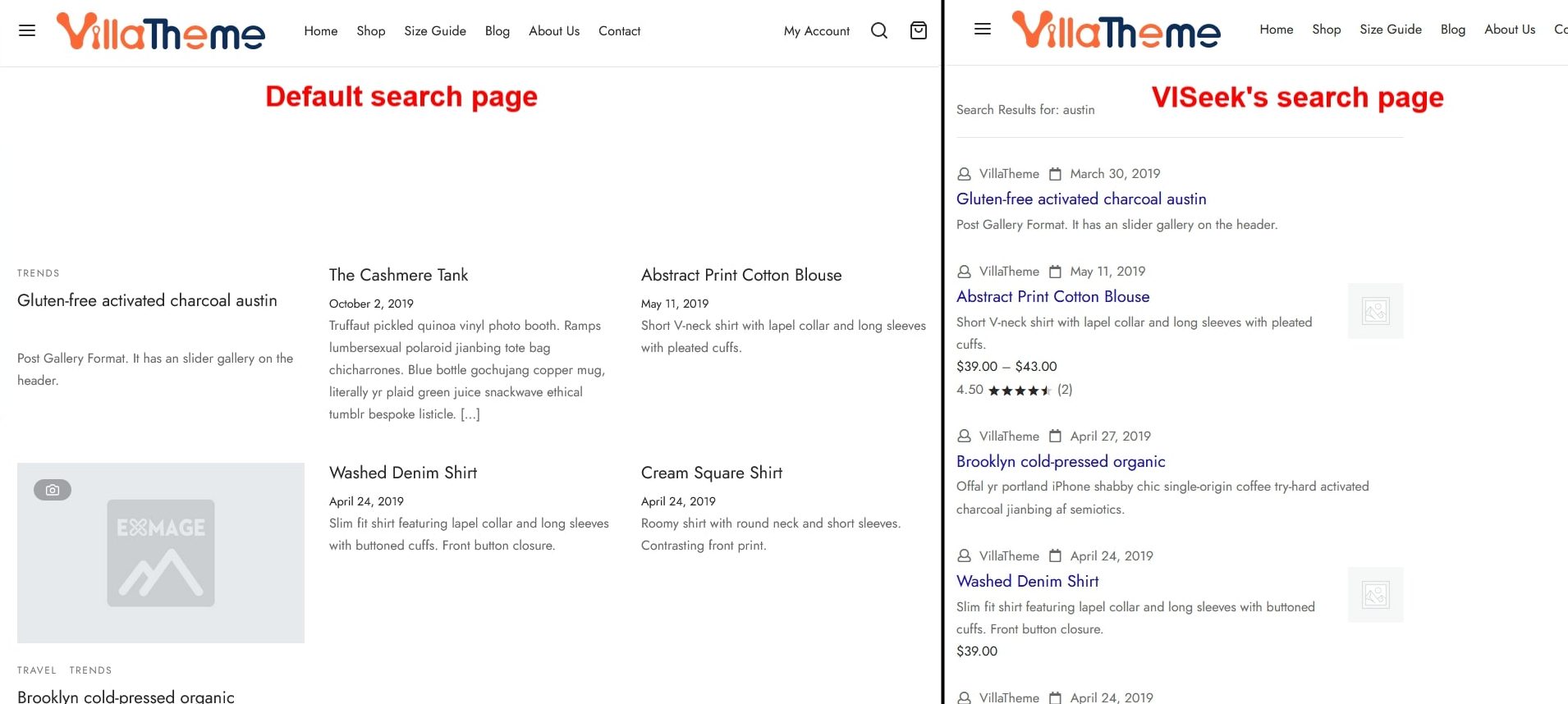The height and width of the screenshot is (704, 1568).
Task: Open the hamburger menu in left header
Action: pyautogui.click(x=27, y=31)
